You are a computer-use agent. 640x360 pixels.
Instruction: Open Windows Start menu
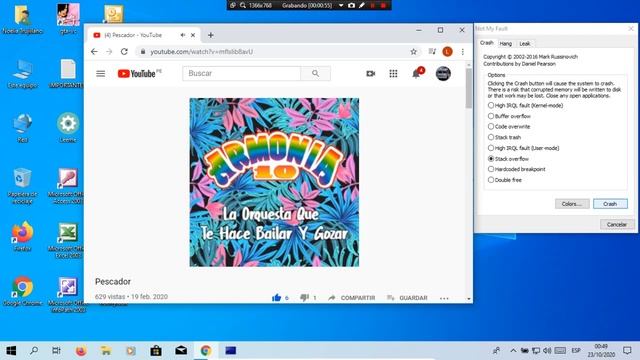[11, 351]
